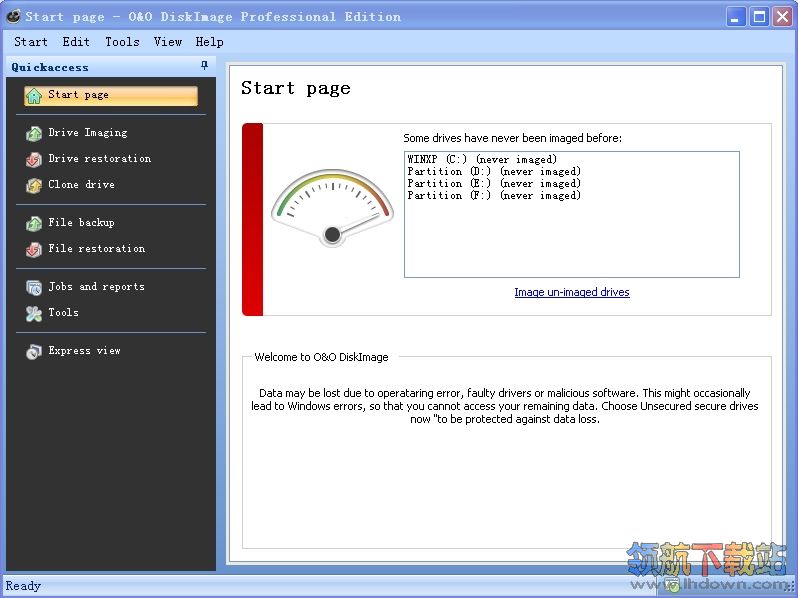Image resolution: width=798 pixels, height=598 pixels.
Task: Click the Ready status bar text
Action: [23, 586]
